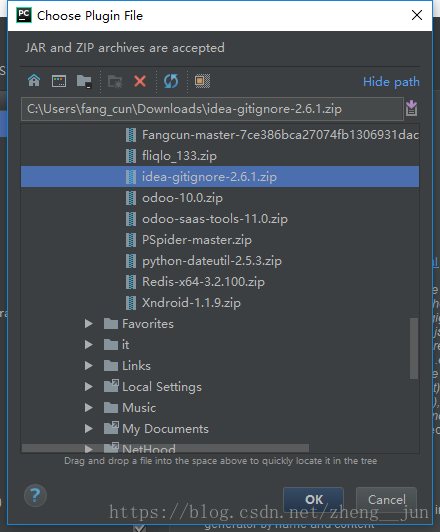Click the New Folder toolbar icon
440x532 pixels.
pyautogui.click(x=115, y=81)
